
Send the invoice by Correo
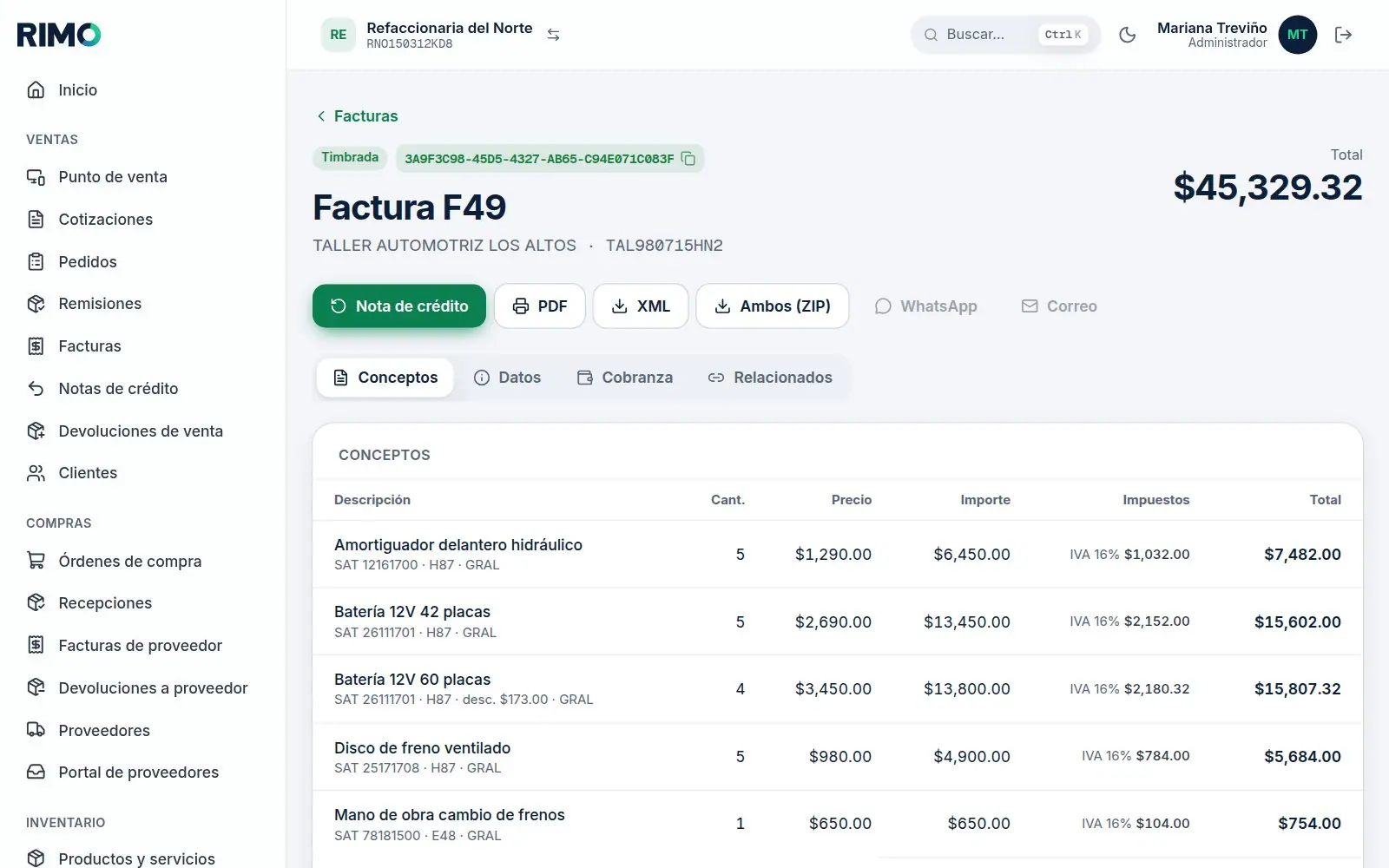[x=1059, y=306]
